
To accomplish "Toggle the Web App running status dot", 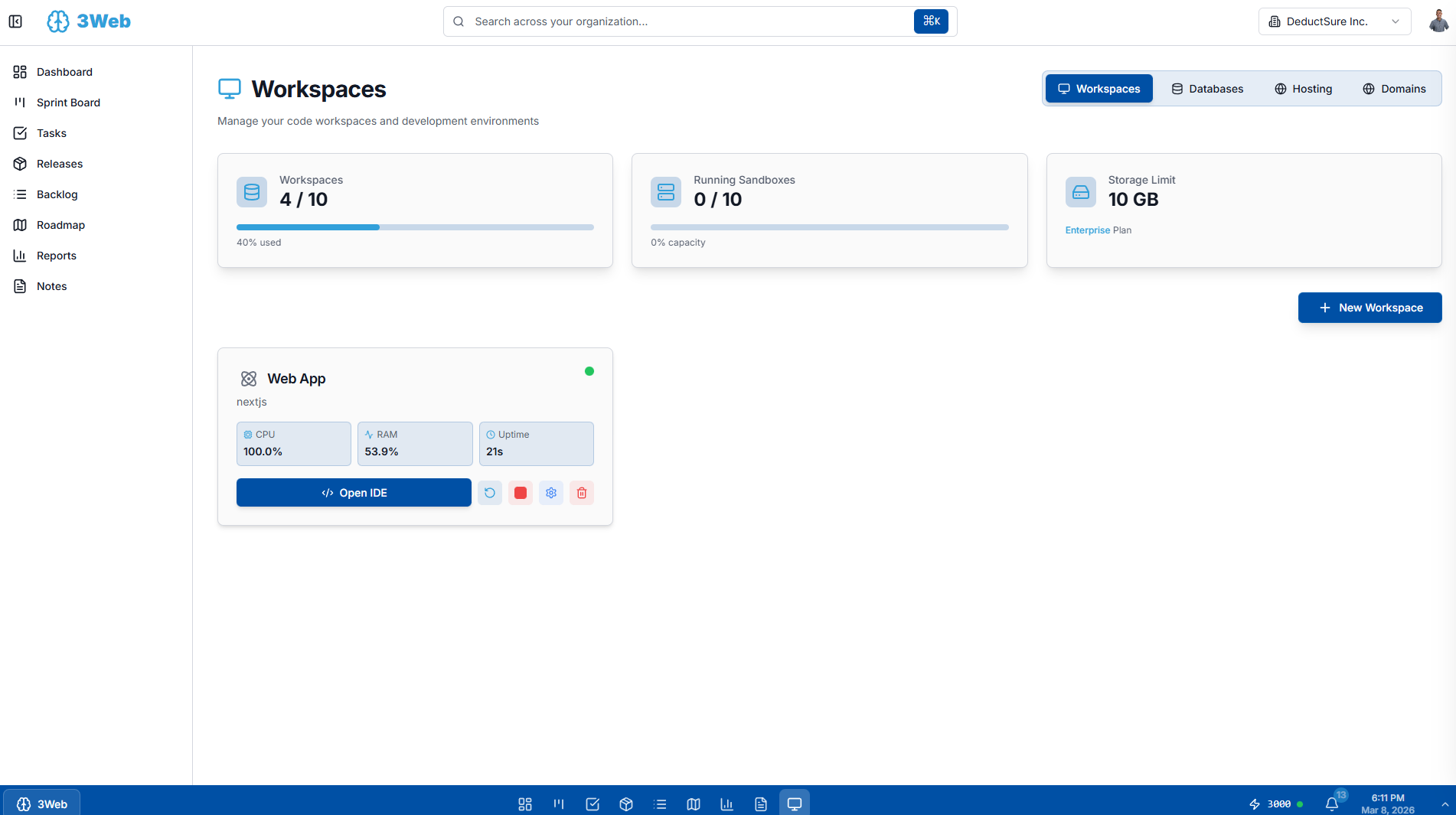I will tap(589, 371).
